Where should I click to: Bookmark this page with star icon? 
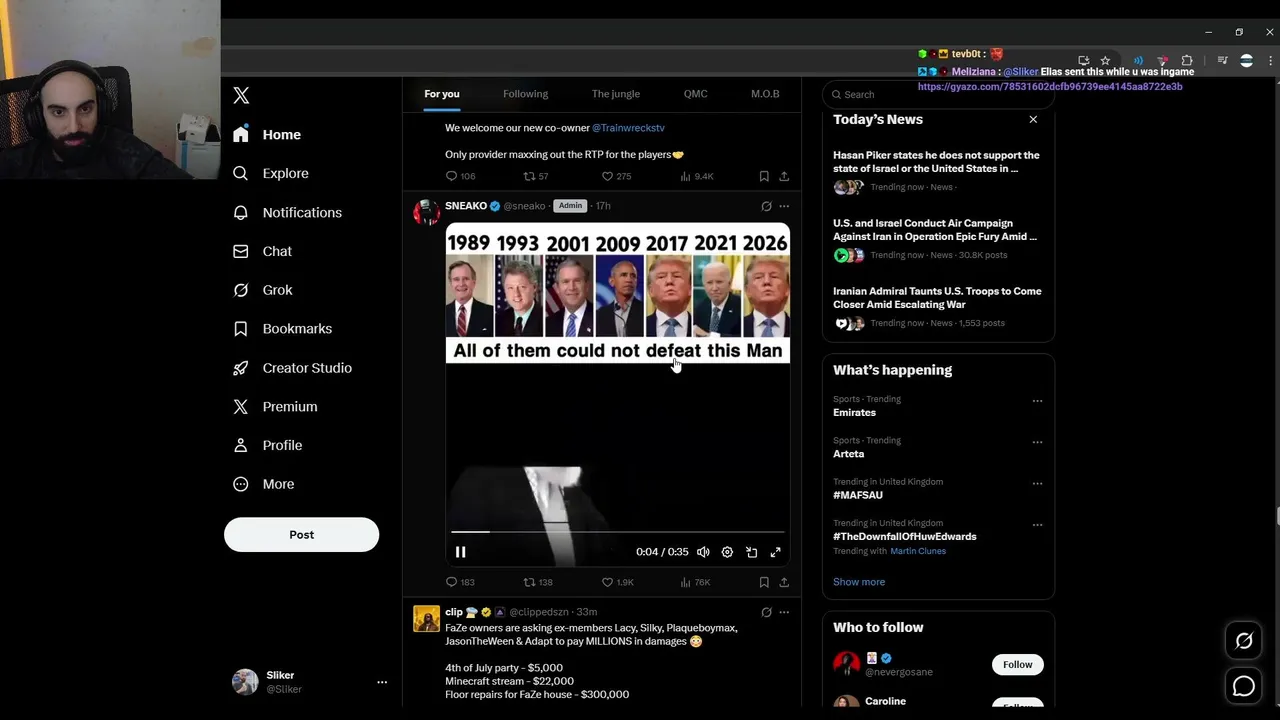(1105, 61)
